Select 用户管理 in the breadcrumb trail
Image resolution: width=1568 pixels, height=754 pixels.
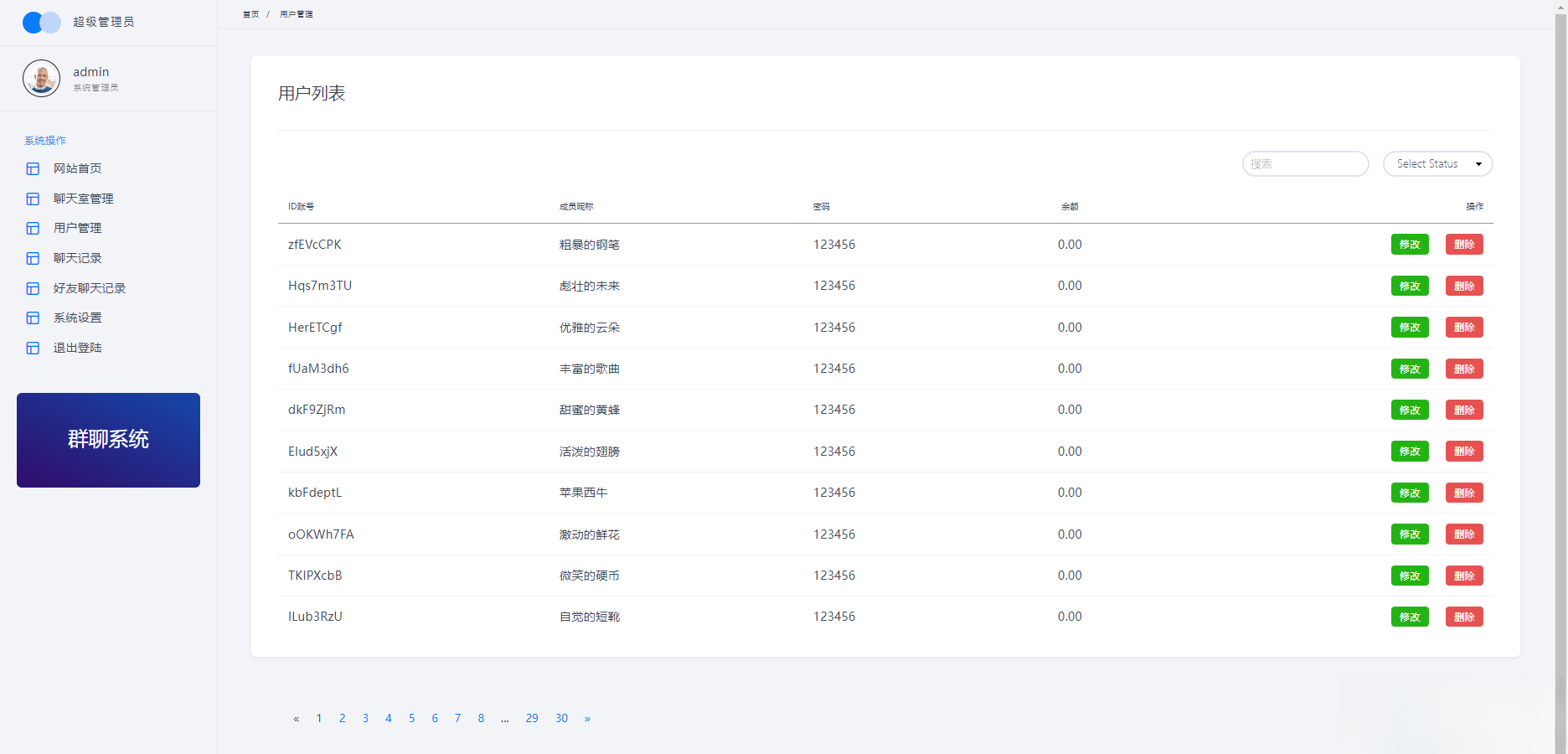pos(296,13)
